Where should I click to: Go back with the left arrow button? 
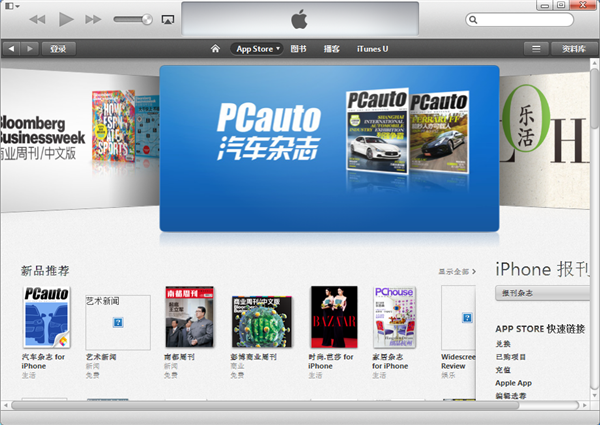11,49
